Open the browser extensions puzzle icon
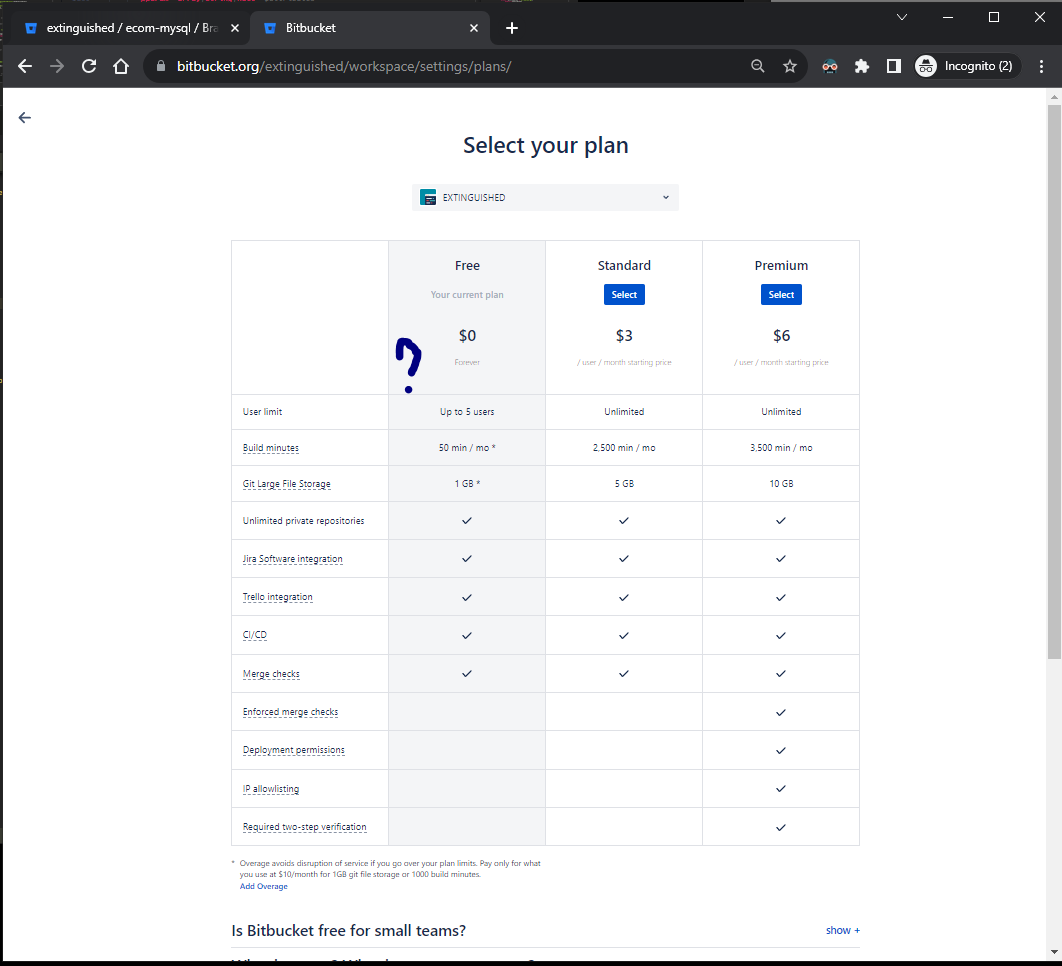The width and height of the screenshot is (1062, 966). [x=862, y=66]
